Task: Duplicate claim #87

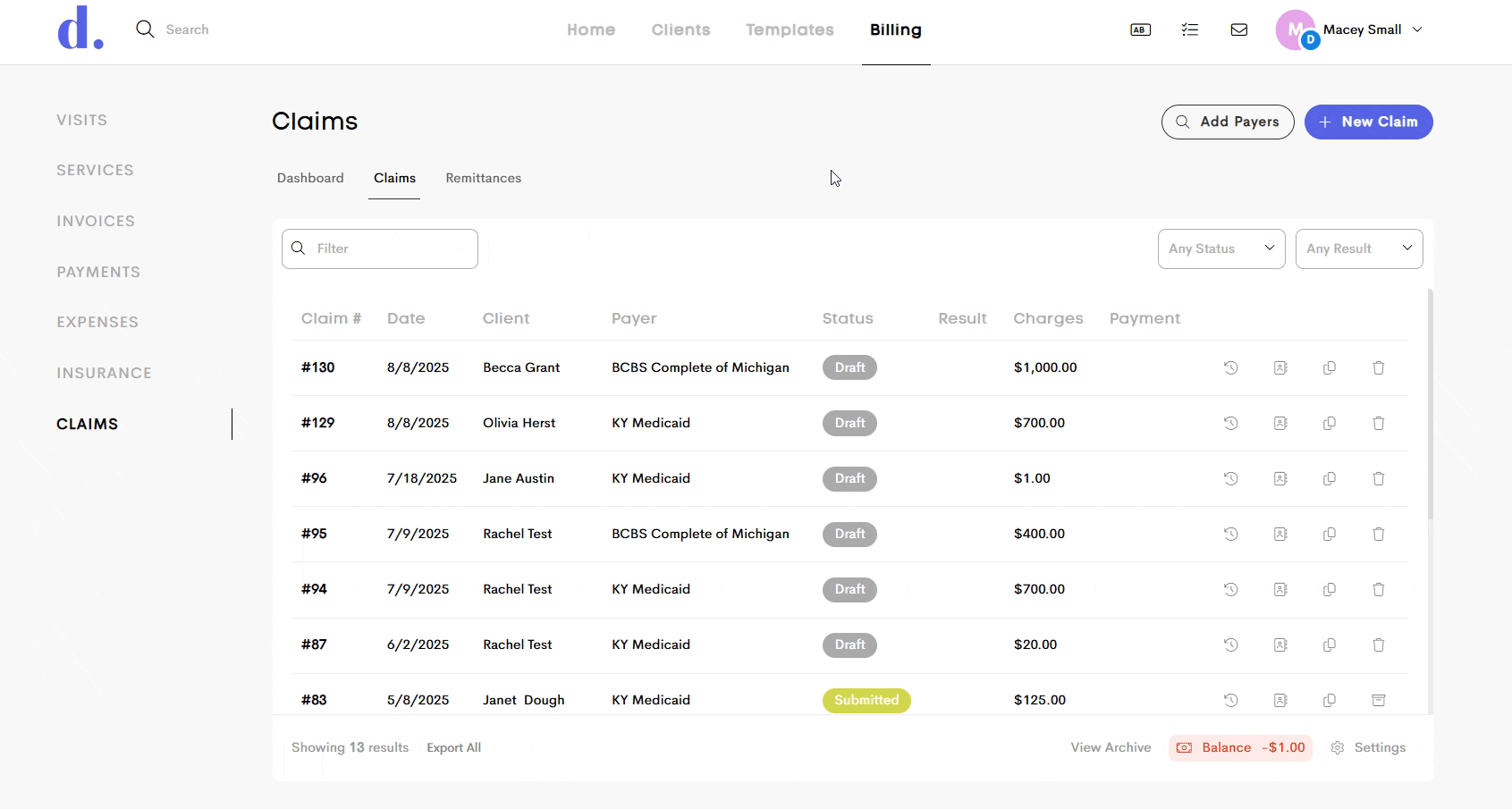Action: [x=1329, y=645]
